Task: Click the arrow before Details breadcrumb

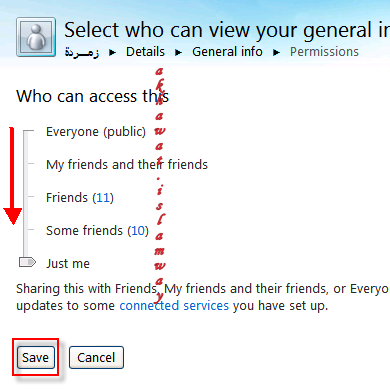Action: pyautogui.click(x=113, y=52)
